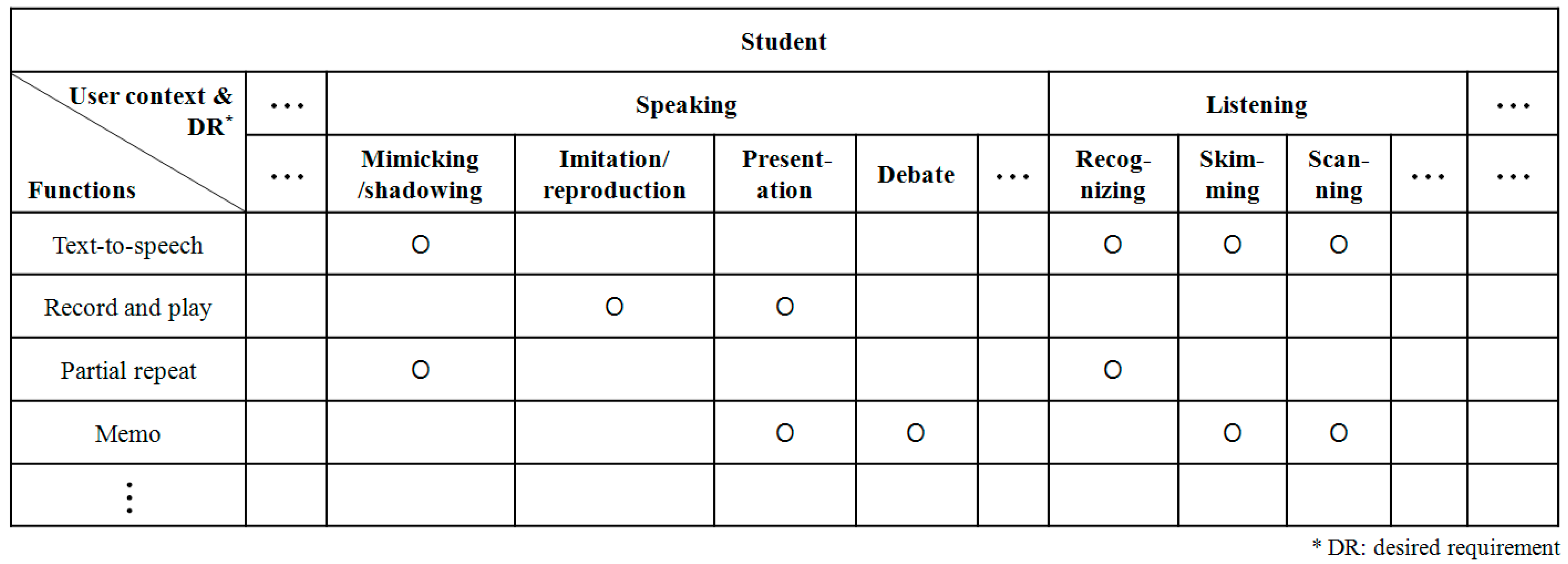The width and height of the screenshot is (1568, 564).
Task: Click the circle for Text-to-speech under Scanning
Action: click(x=1339, y=245)
